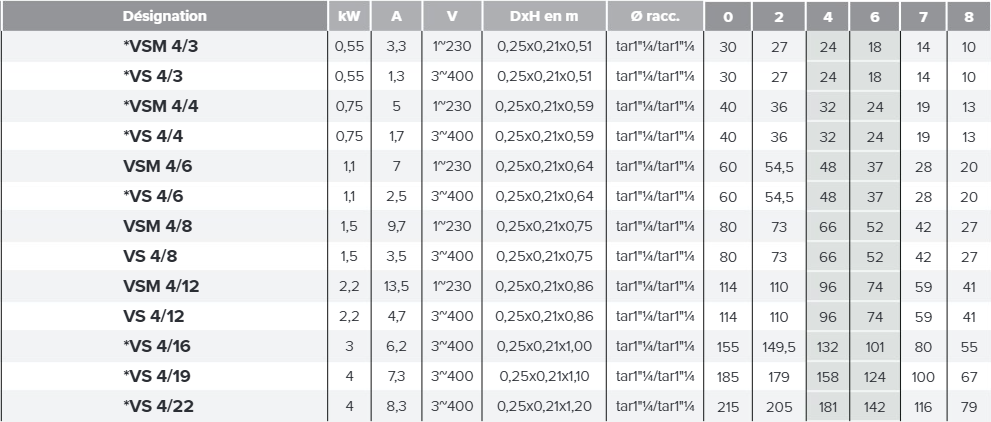The height and width of the screenshot is (422, 991).
Task: Select the VSM 4/6 designation
Action: [158, 166]
